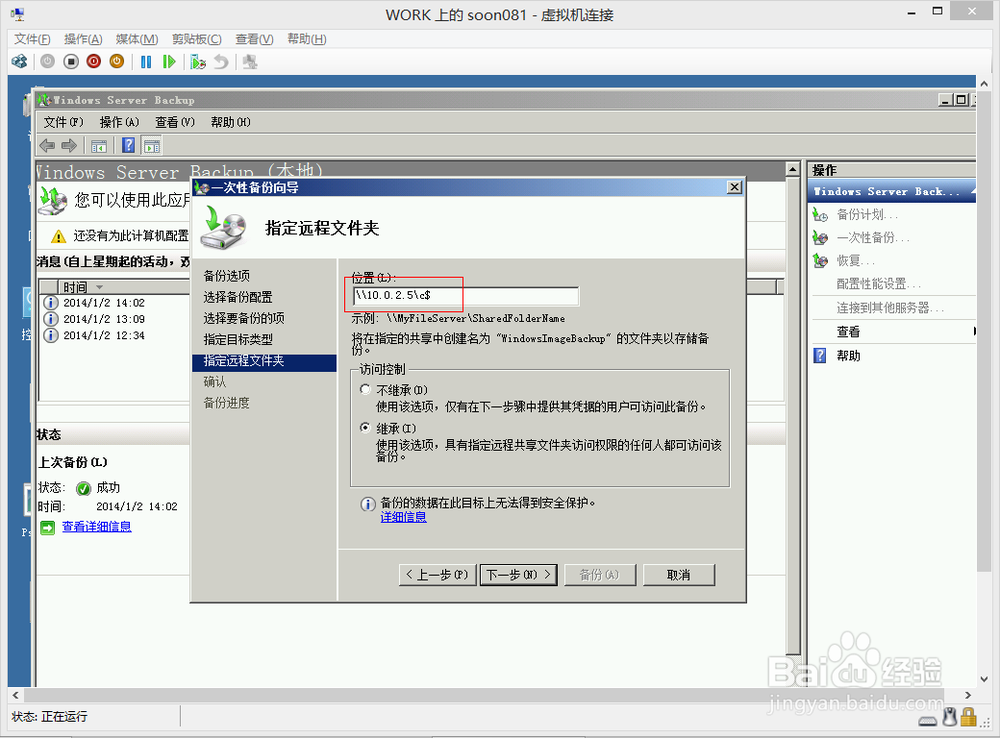Click the Help icon in Actions pane

[x=820, y=355]
